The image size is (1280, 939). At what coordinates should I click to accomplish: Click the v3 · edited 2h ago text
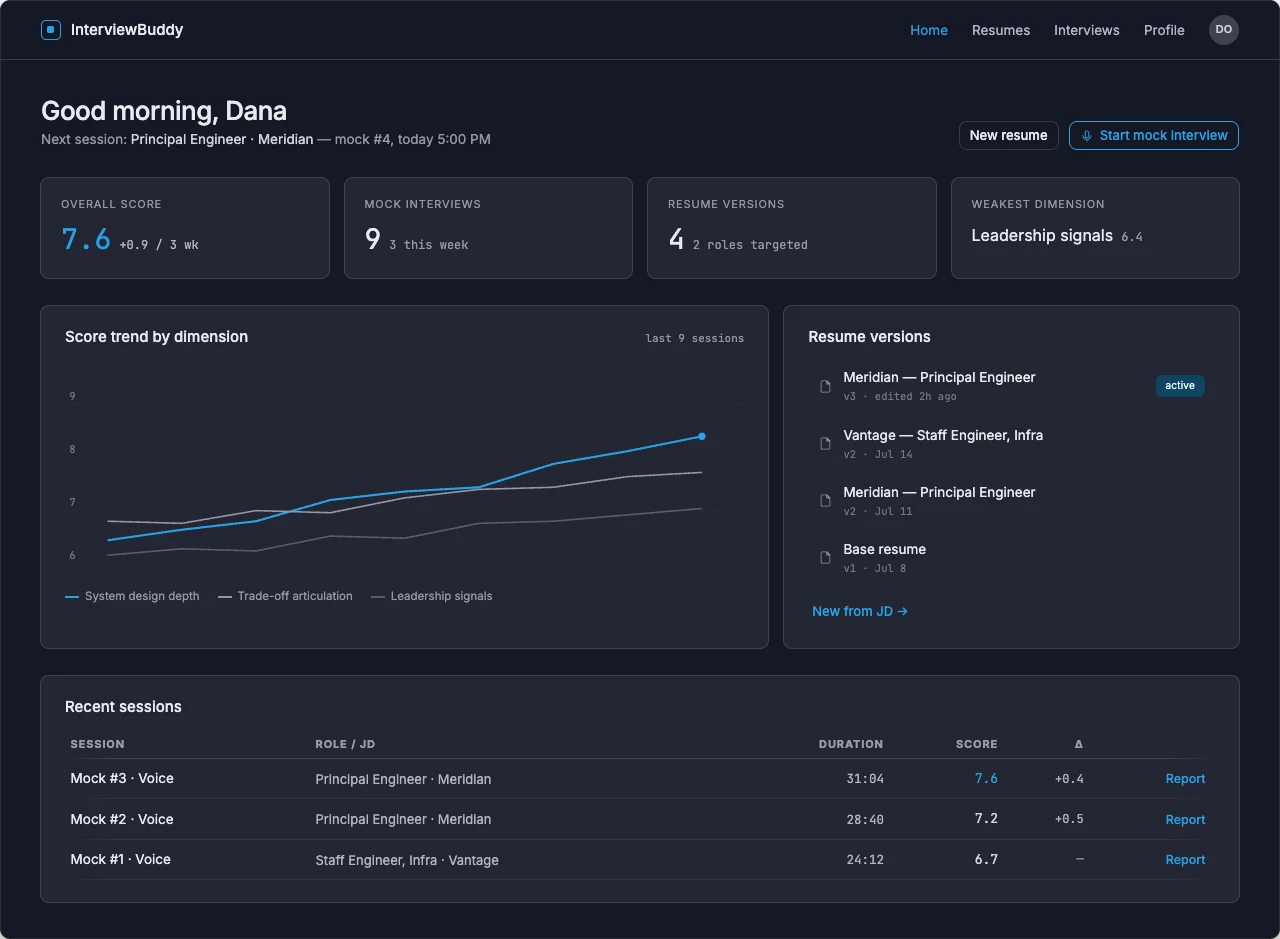pos(900,397)
